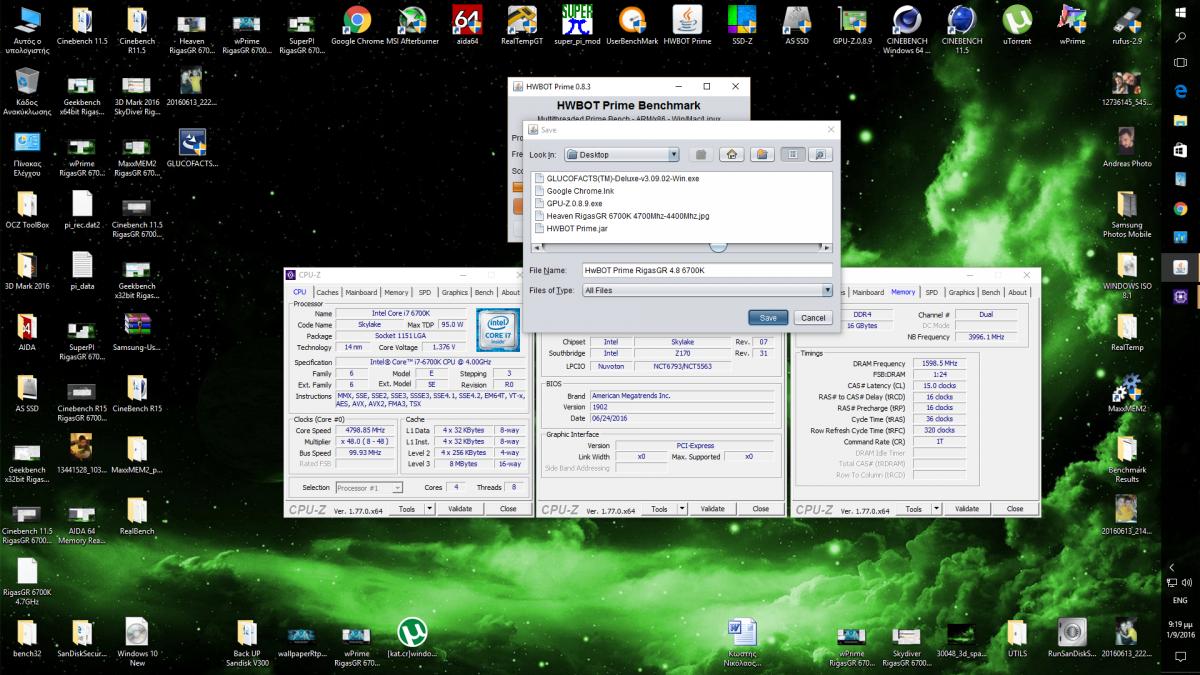The width and height of the screenshot is (1200, 675).
Task: Open MSI Afterburner desktop icon
Action: (x=413, y=25)
